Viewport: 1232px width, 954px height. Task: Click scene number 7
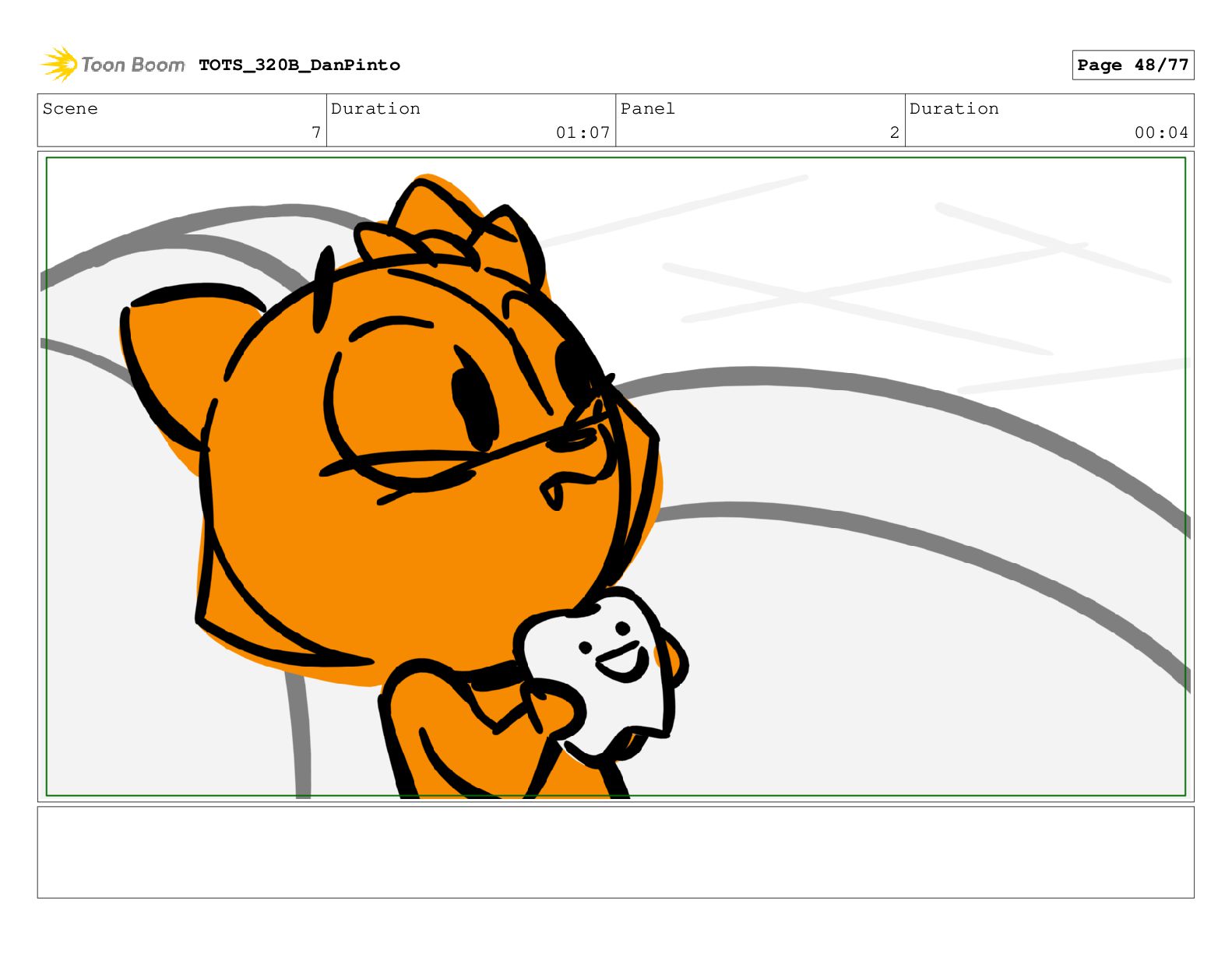[x=316, y=132]
